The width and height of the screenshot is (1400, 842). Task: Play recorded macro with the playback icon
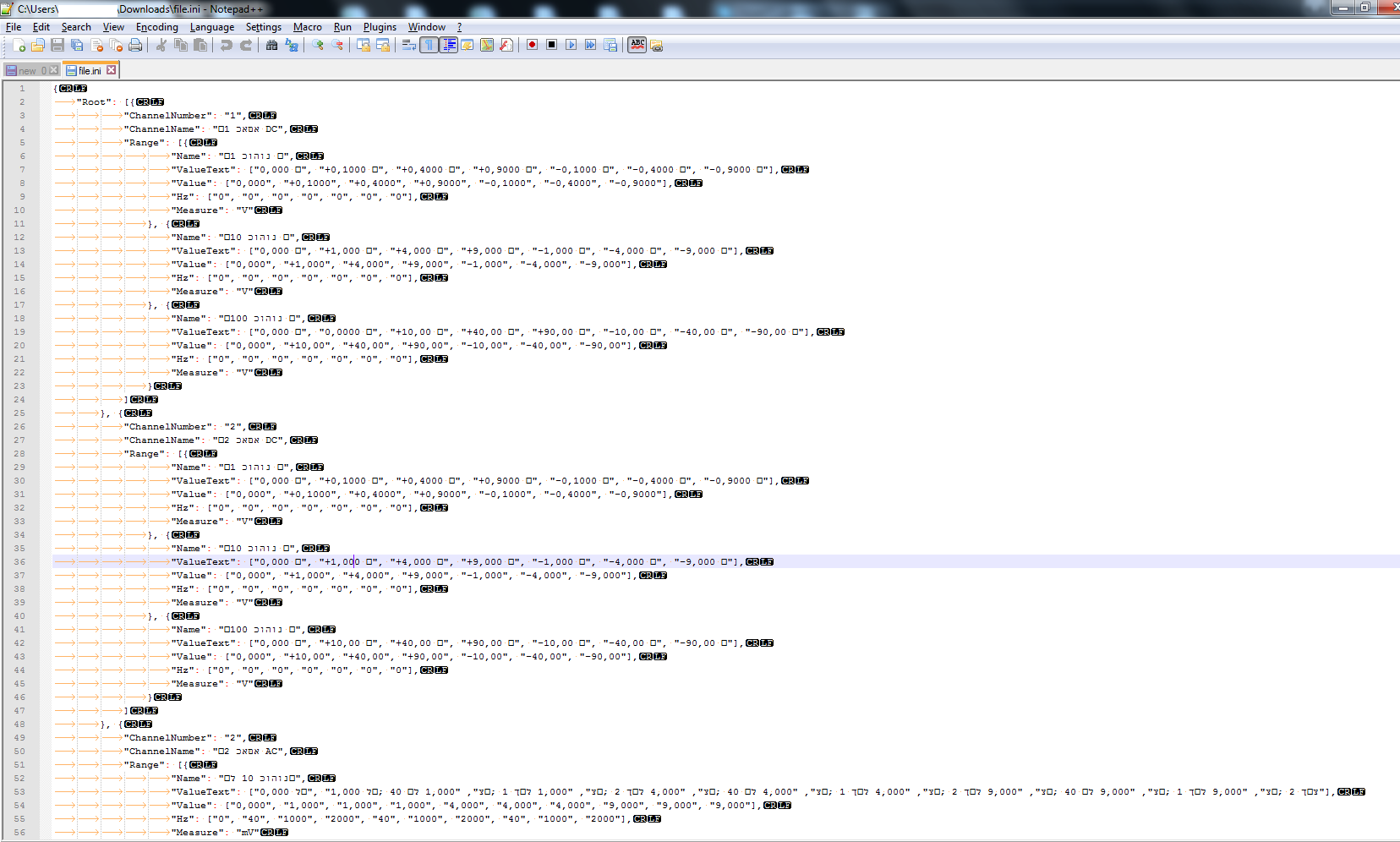569,45
